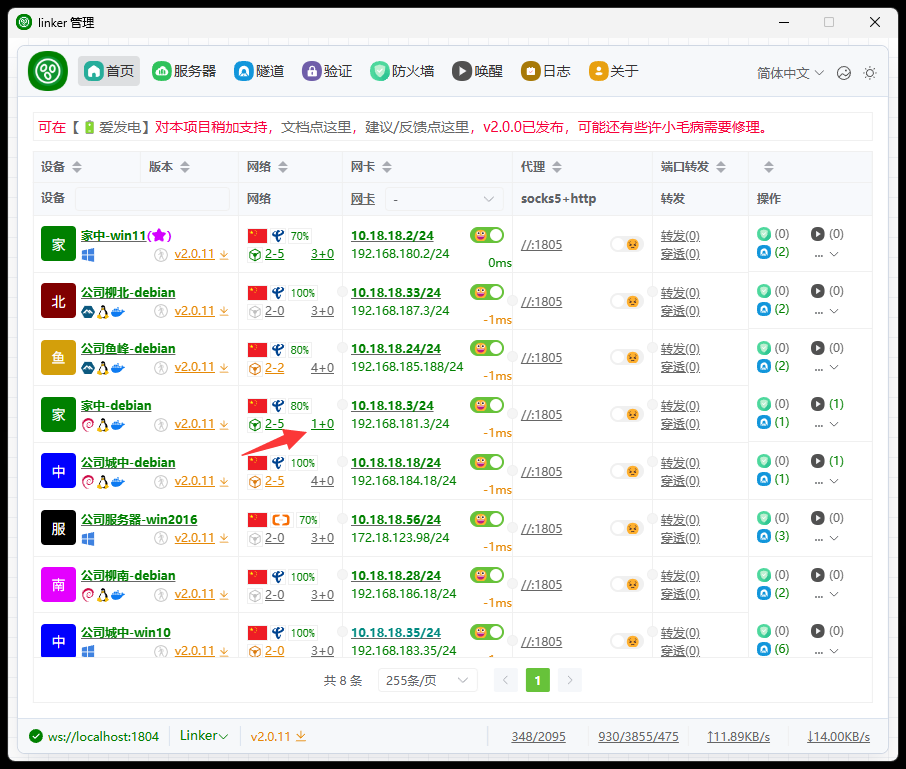Open the Linker group dropdown in status bar
The width and height of the screenshot is (906, 769).
pos(203,735)
